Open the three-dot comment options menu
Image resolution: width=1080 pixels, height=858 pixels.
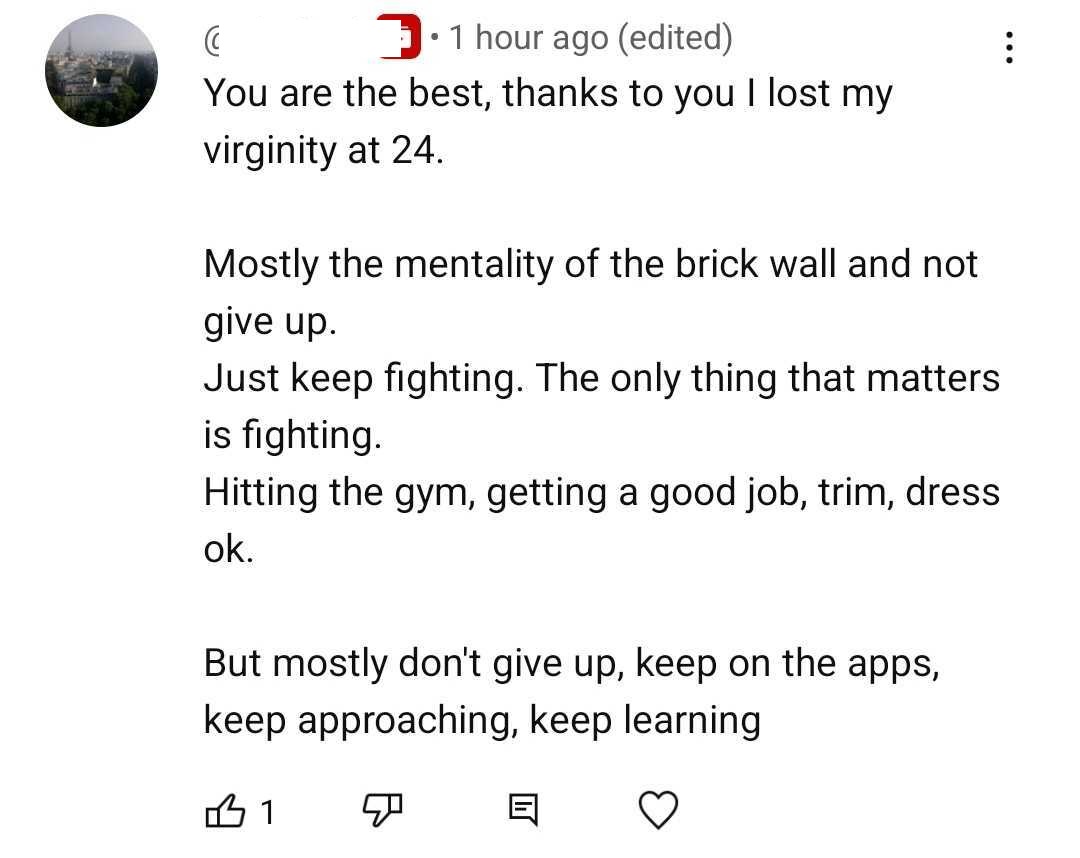point(1009,47)
